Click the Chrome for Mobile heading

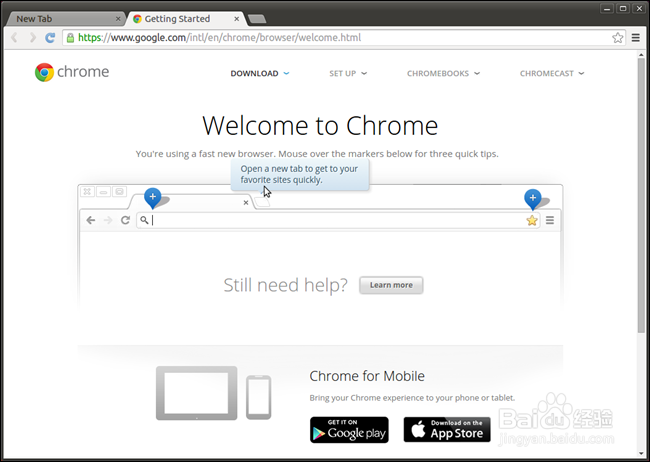pyautogui.click(x=367, y=376)
